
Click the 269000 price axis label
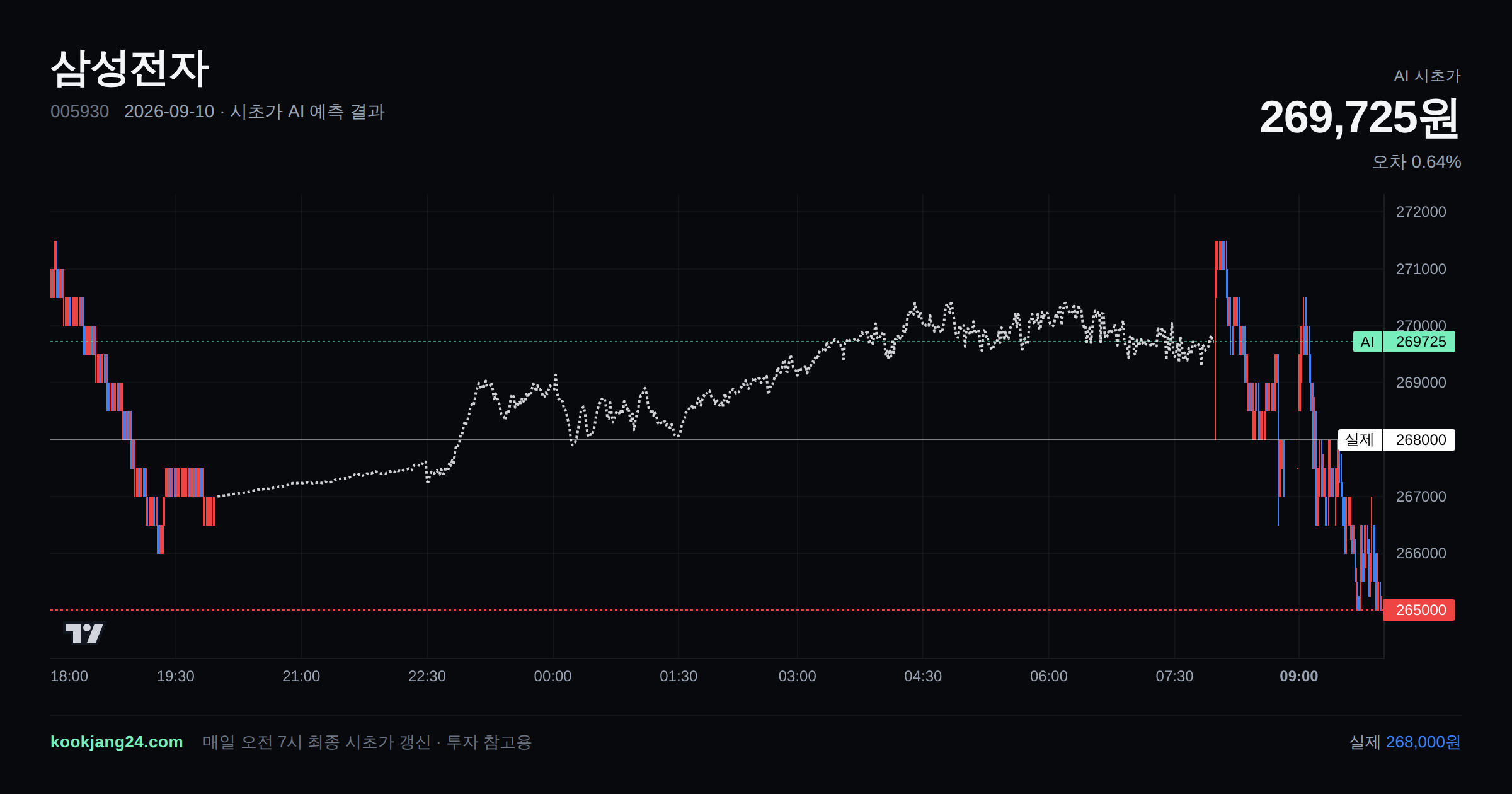point(1421,383)
